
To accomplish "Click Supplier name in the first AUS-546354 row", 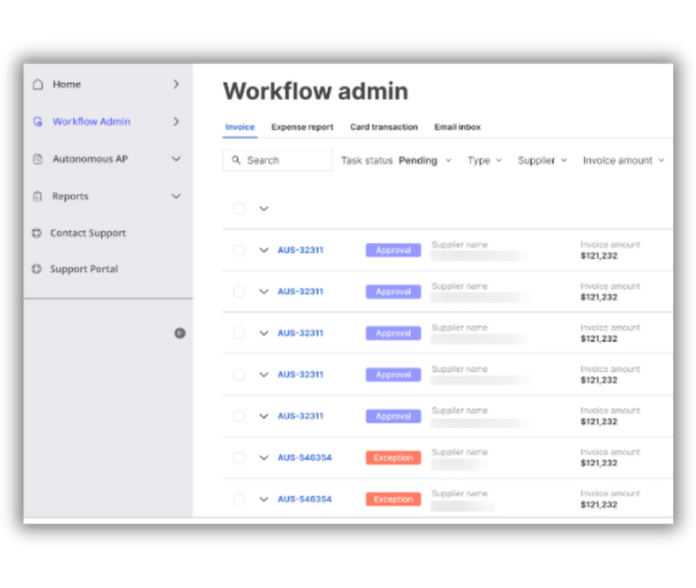I will [x=459, y=452].
